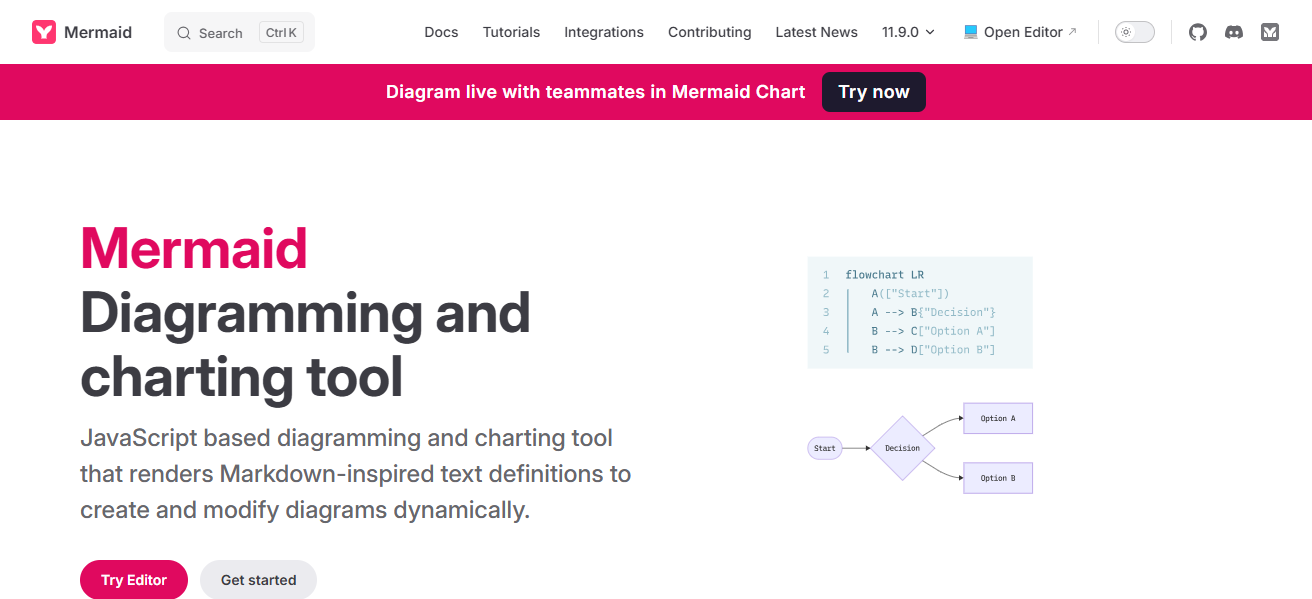
Task: Click banner text "Diagram live with teammates in Mermaid Chart"
Action: point(596,92)
